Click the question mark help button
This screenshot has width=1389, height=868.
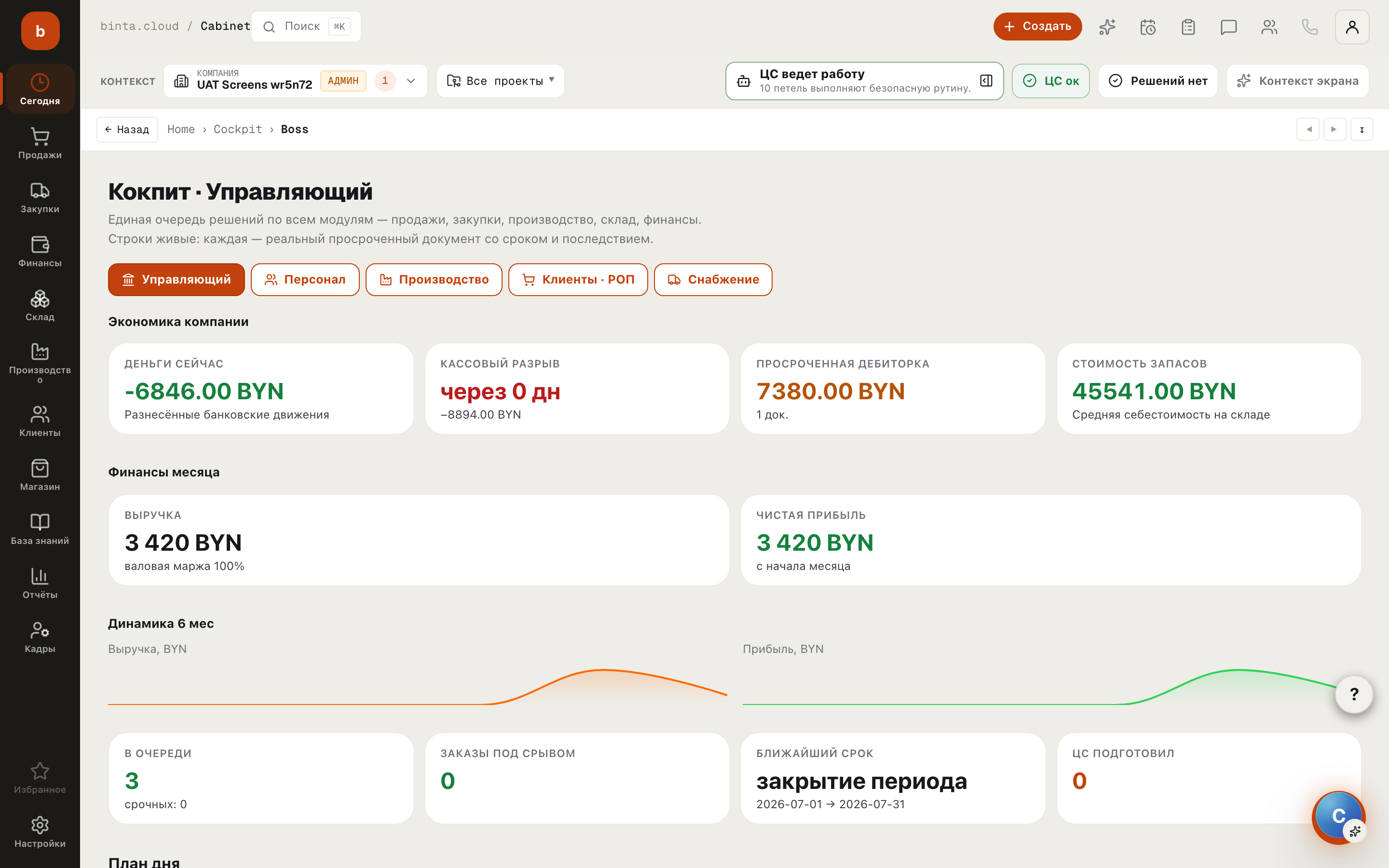point(1354,694)
